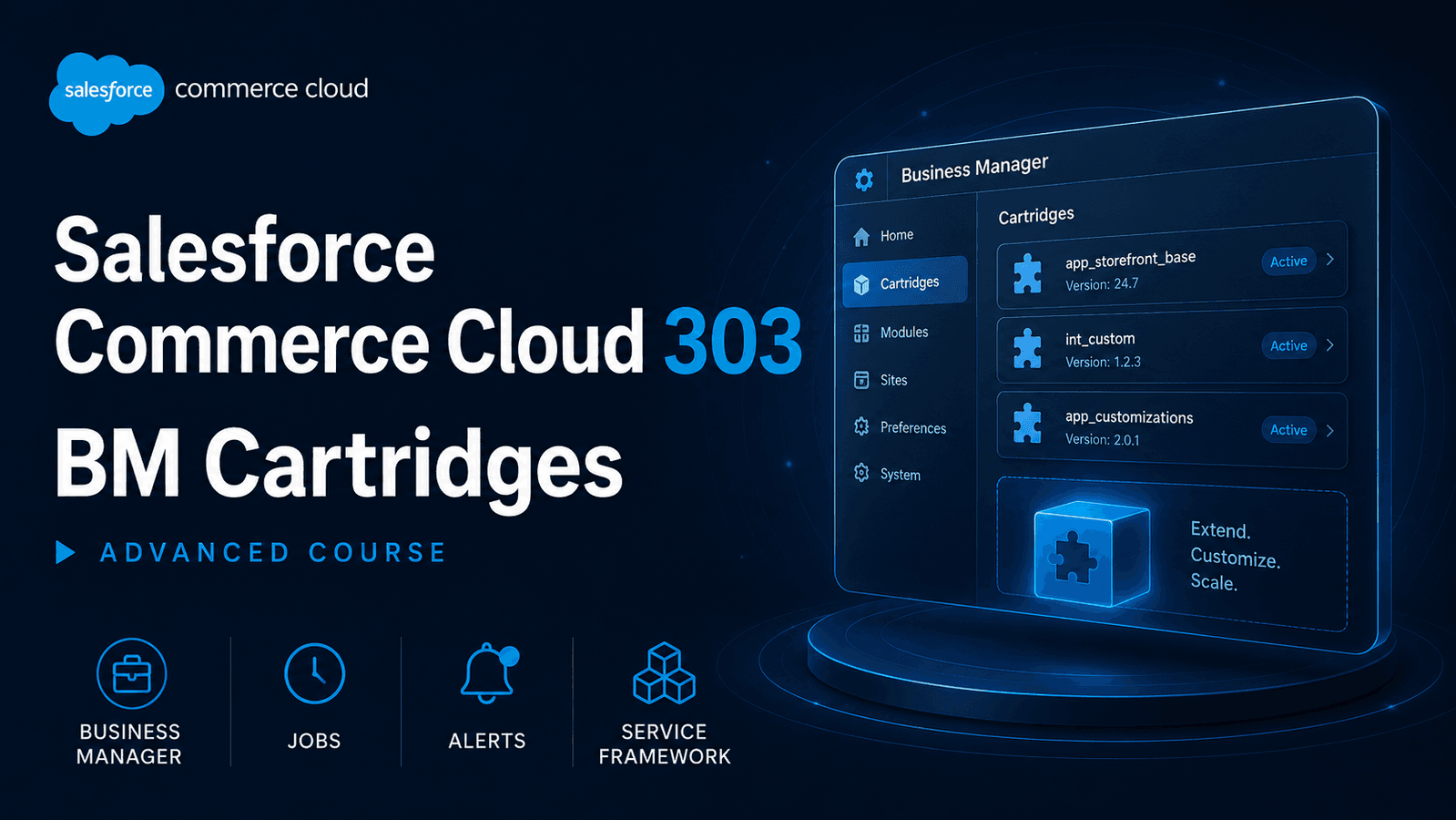Click the 'commerce cloud' logo text
Viewport: 1456px width, 820px height.
click(271, 88)
